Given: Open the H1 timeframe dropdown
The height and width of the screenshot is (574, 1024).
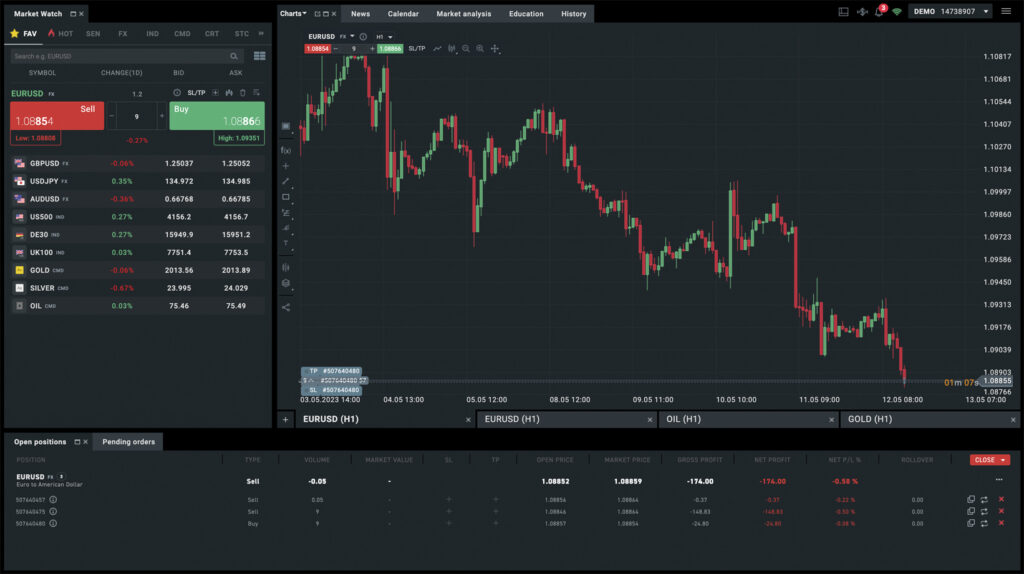Looking at the screenshot, I should coord(384,36).
